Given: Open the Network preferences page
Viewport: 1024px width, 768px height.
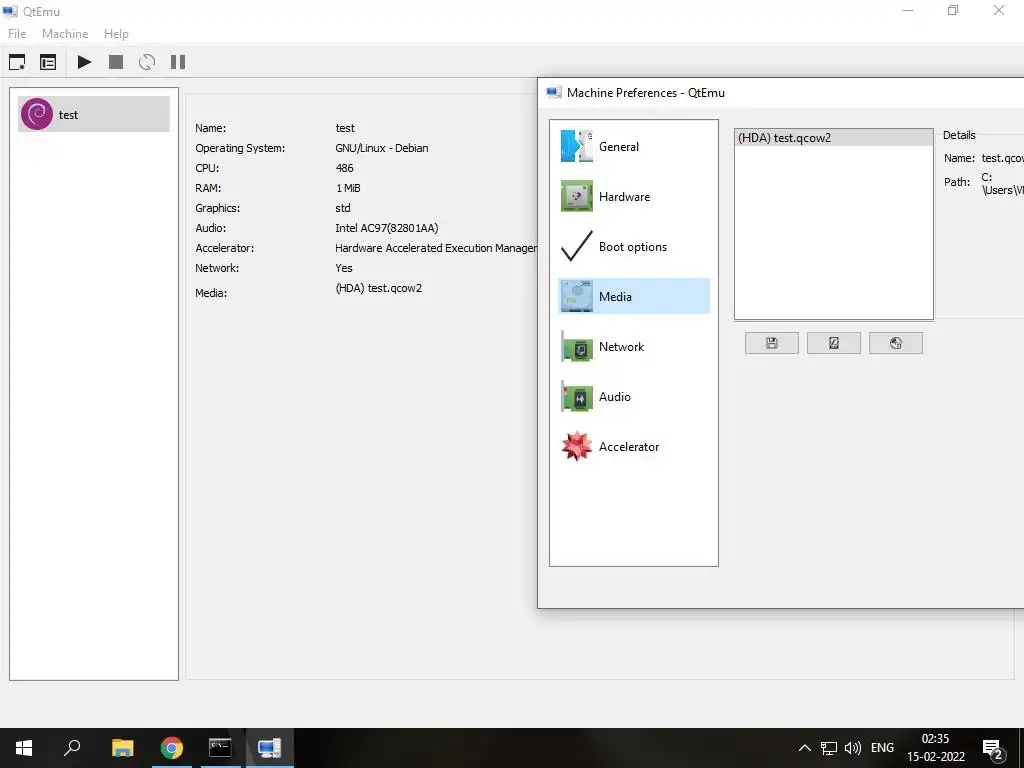Looking at the screenshot, I should (634, 346).
